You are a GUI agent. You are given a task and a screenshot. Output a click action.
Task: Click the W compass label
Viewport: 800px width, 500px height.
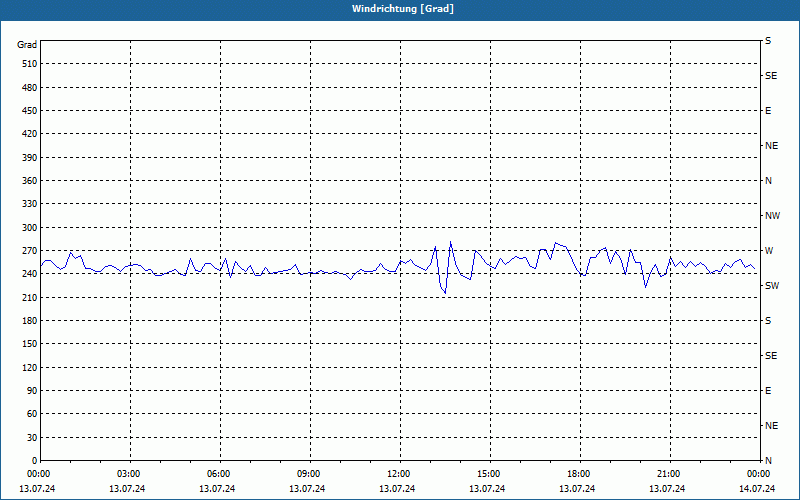pyautogui.click(x=769, y=251)
